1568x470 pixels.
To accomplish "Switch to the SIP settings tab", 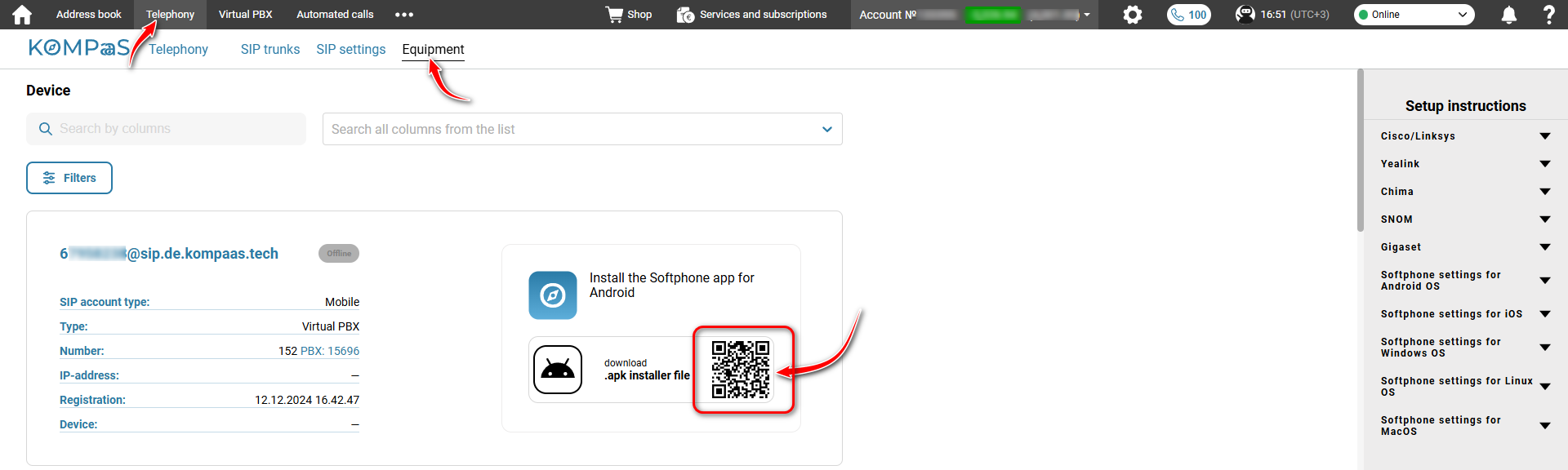I will pyautogui.click(x=351, y=49).
